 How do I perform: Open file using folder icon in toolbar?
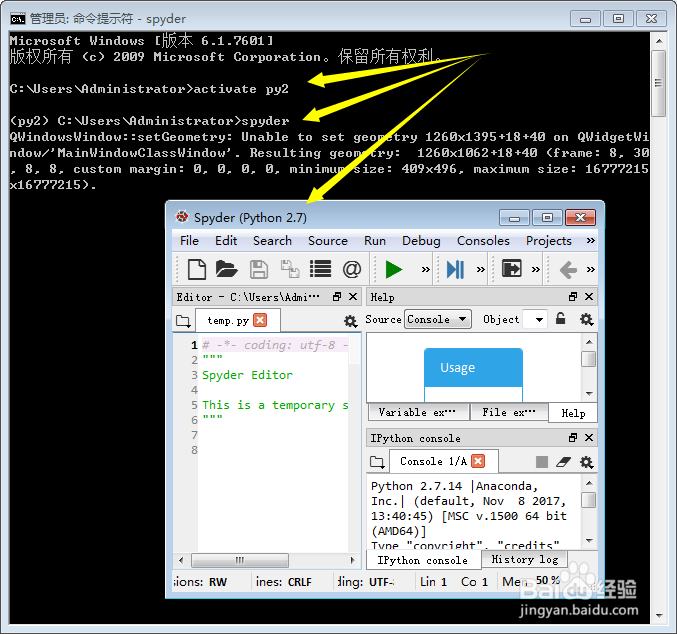226,269
